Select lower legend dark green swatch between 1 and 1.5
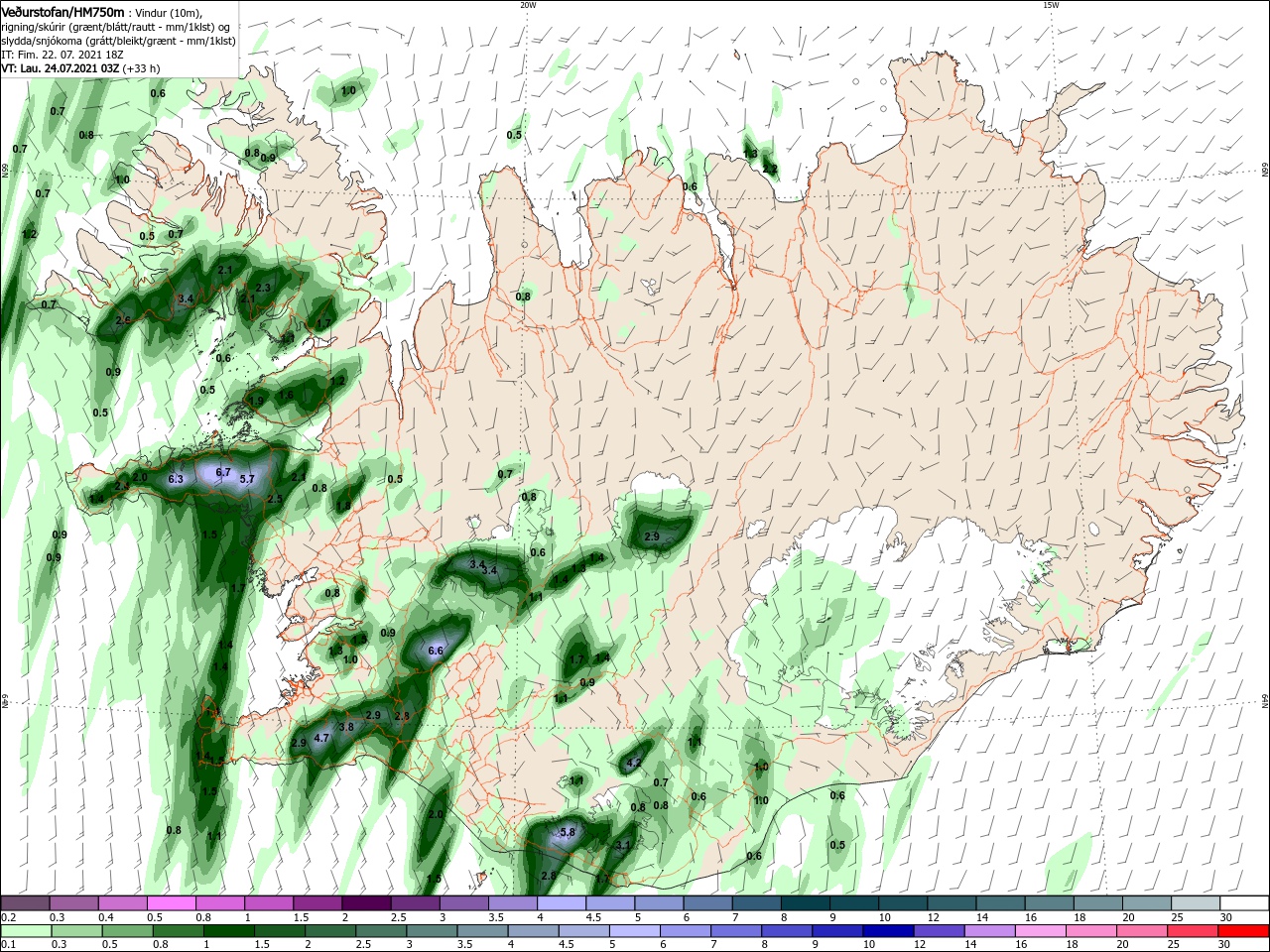 [229, 930]
